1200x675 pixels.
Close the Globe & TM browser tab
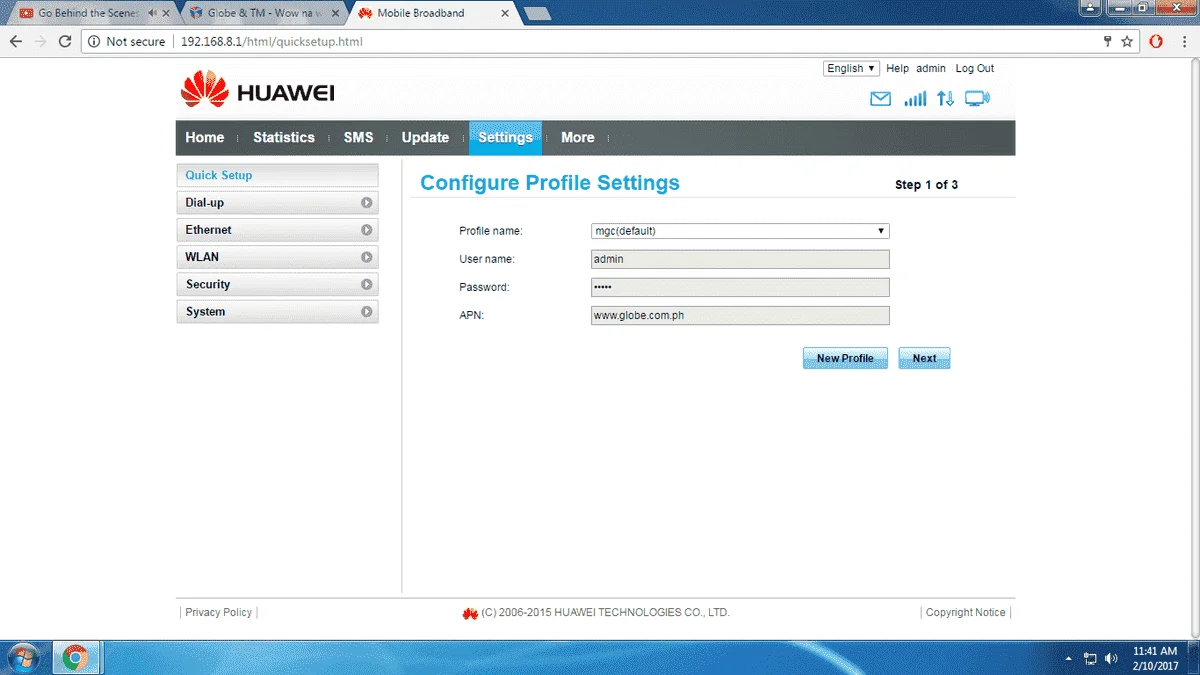point(335,13)
